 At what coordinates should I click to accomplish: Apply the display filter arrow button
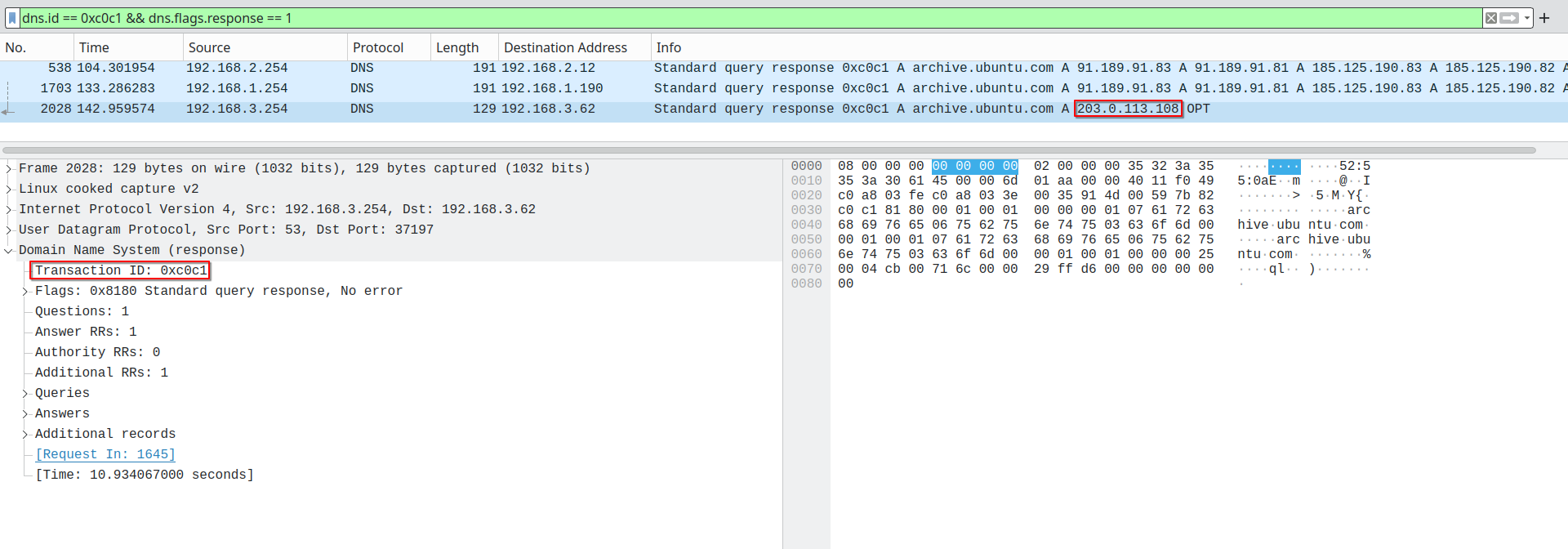tap(1509, 18)
